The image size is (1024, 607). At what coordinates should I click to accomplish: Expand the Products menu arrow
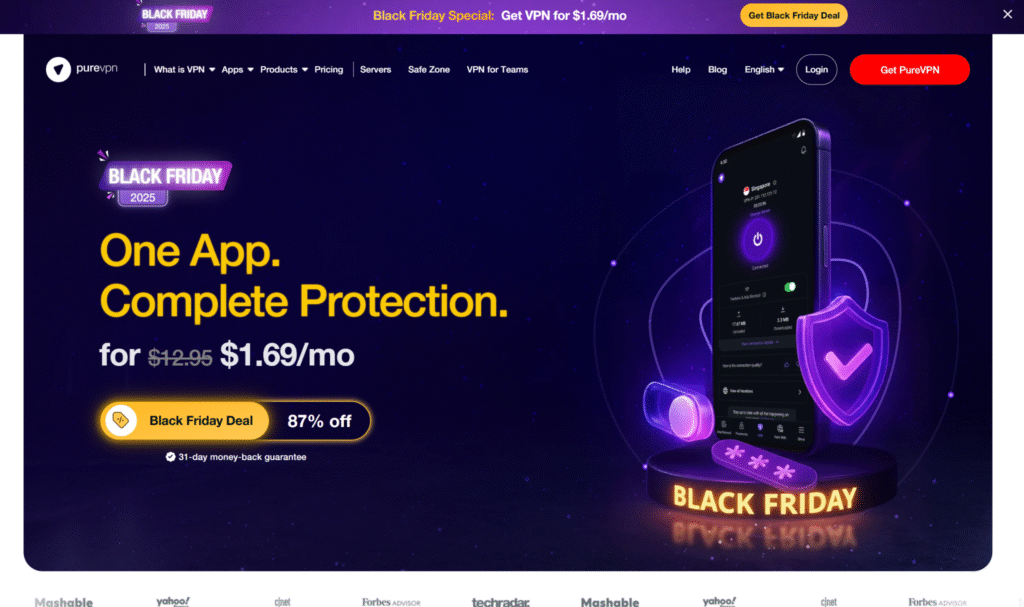[304, 69]
